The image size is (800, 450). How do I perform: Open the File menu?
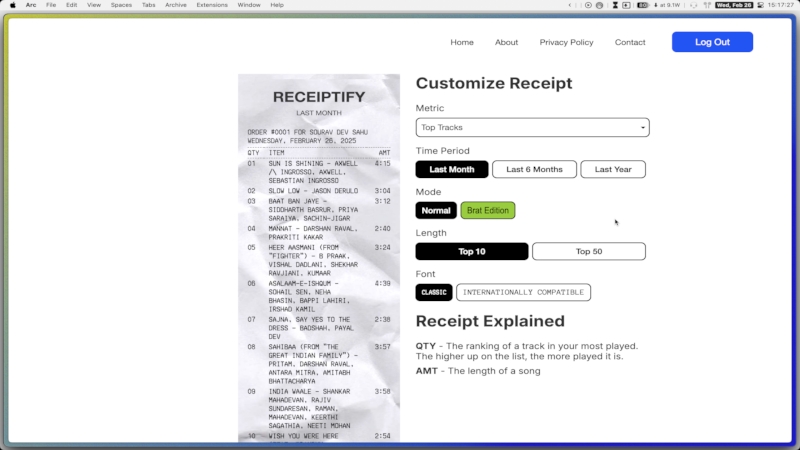pyautogui.click(x=51, y=5)
